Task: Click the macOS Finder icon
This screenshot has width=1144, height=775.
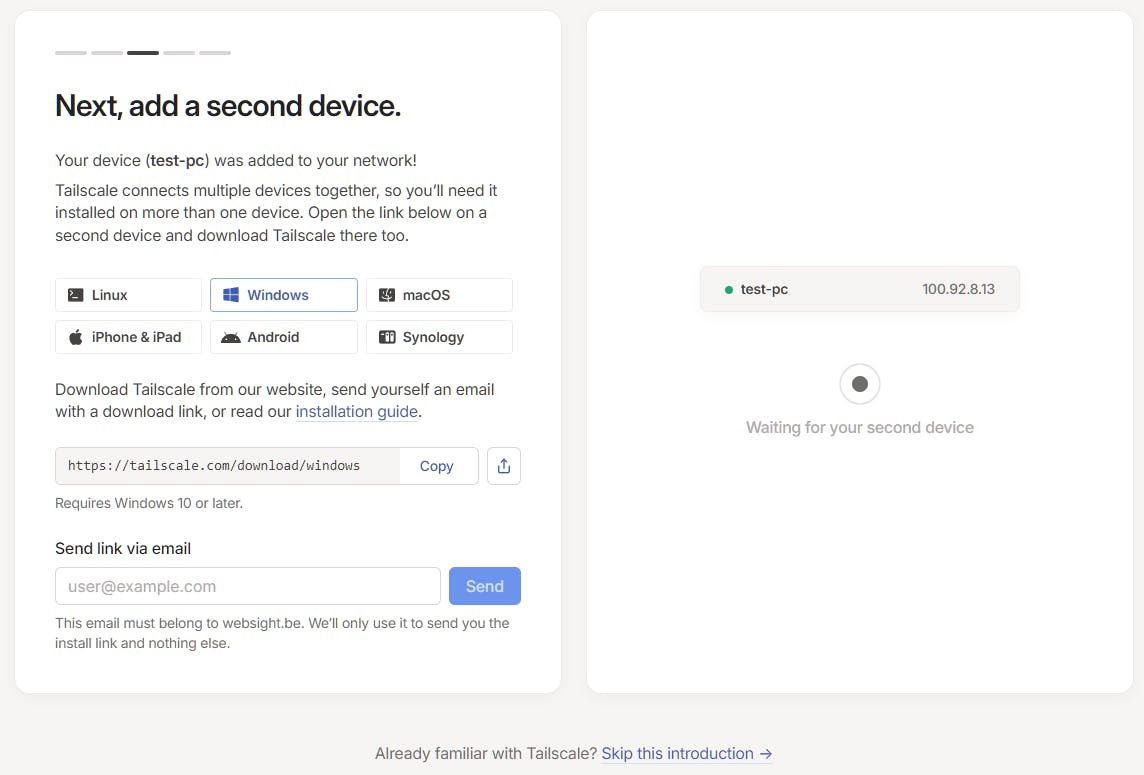Action: pos(387,295)
